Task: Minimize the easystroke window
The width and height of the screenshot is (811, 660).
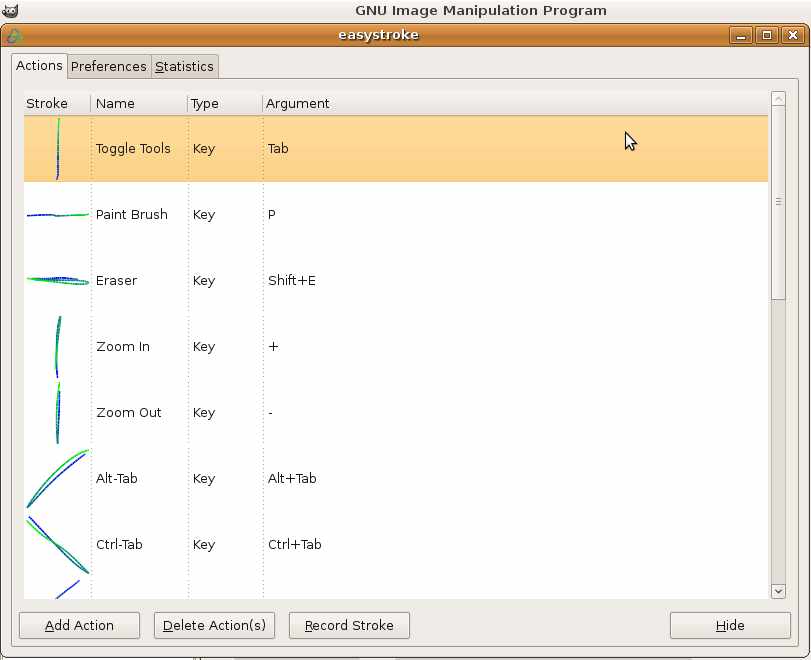Action: (741, 35)
